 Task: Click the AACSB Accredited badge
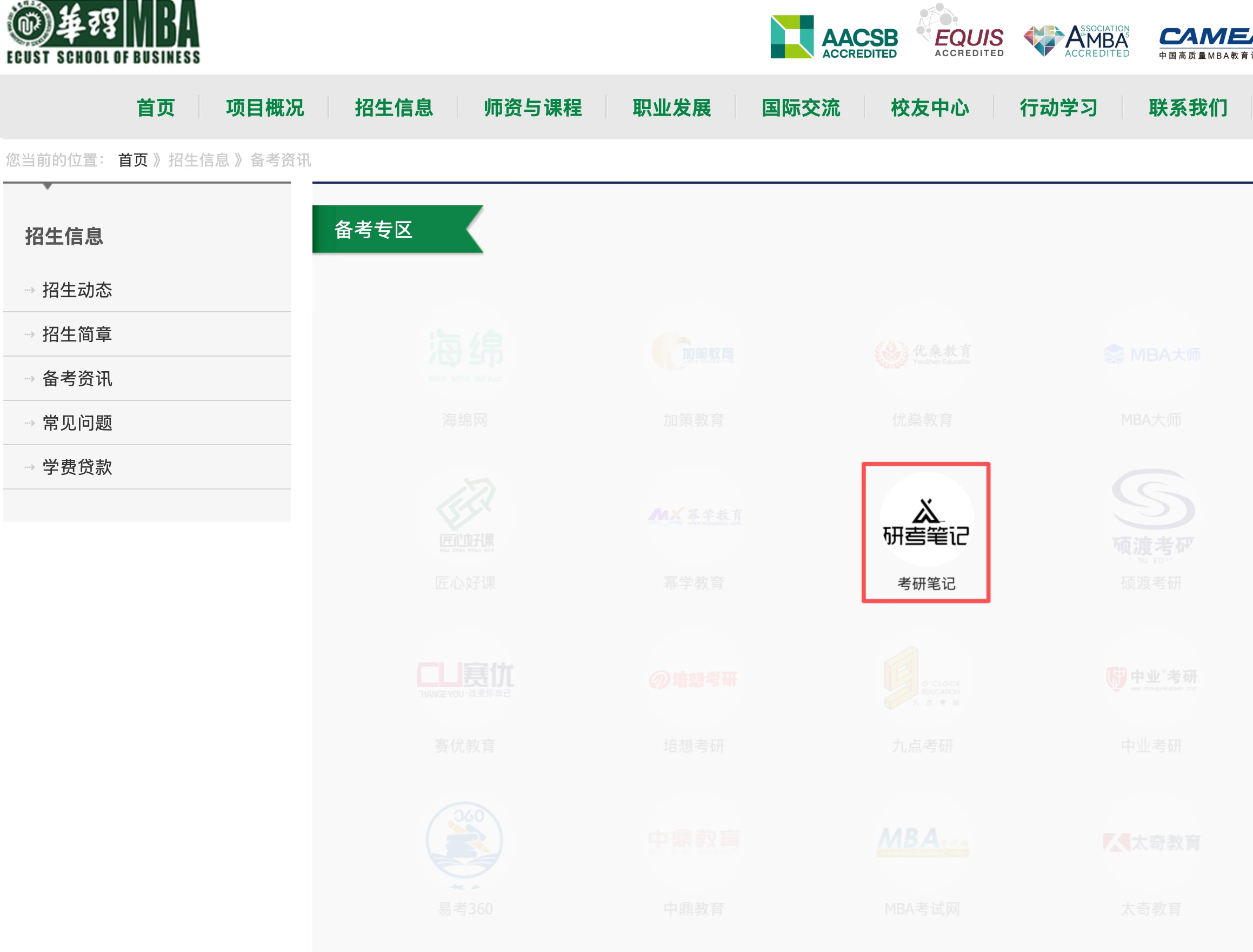click(x=834, y=37)
